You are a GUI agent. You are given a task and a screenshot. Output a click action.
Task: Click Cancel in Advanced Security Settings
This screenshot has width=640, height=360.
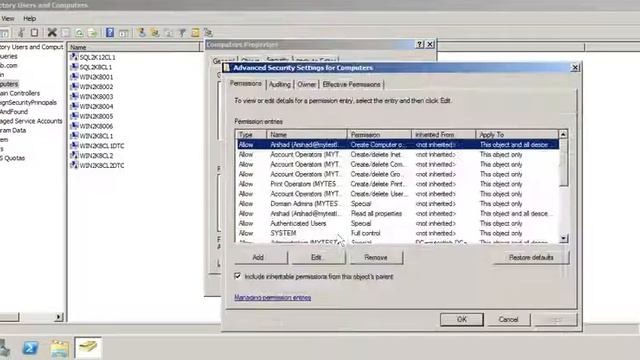tap(508, 319)
